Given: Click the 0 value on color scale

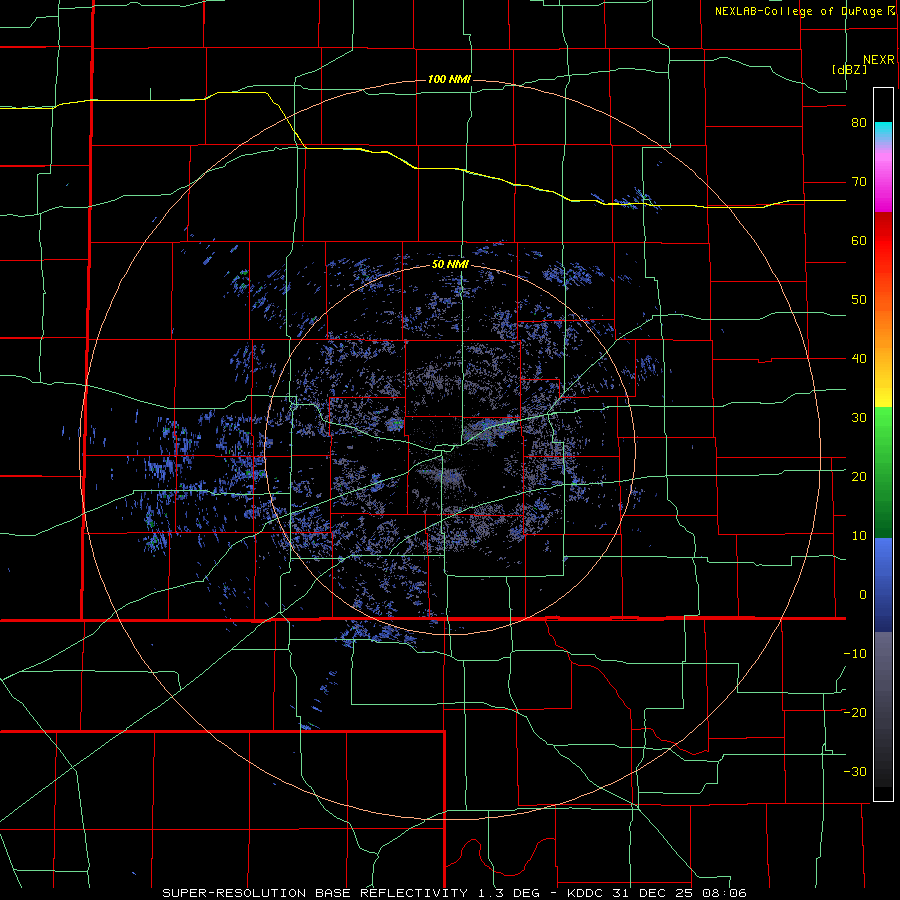Looking at the screenshot, I should point(863,595).
